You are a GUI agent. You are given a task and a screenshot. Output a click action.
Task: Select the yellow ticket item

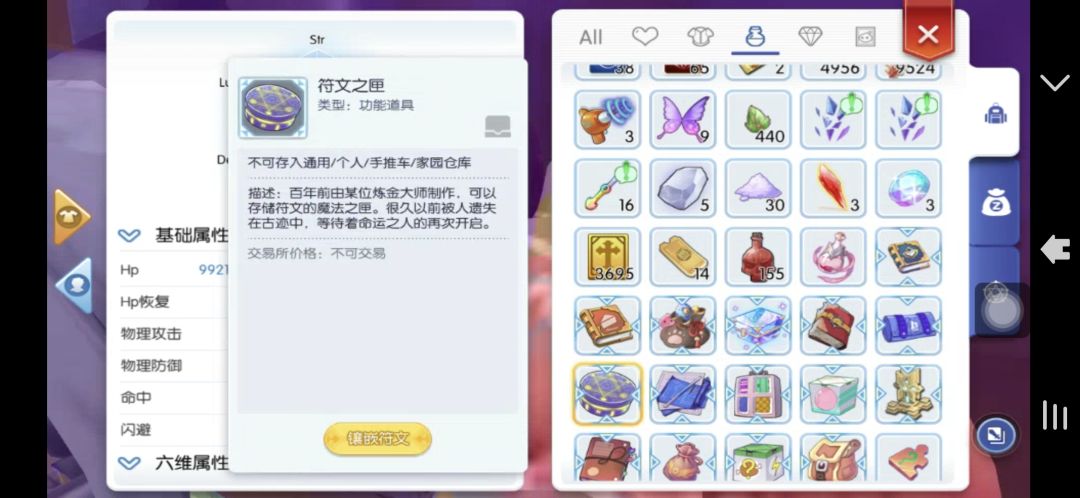(x=683, y=257)
